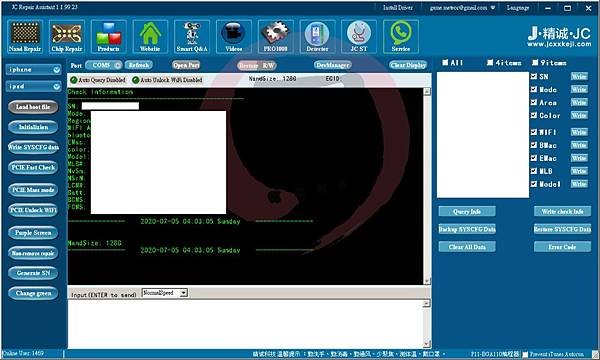Viewport: 600px width, 360px height.
Task: Click the white info list panel
Action: [x=483, y=135]
